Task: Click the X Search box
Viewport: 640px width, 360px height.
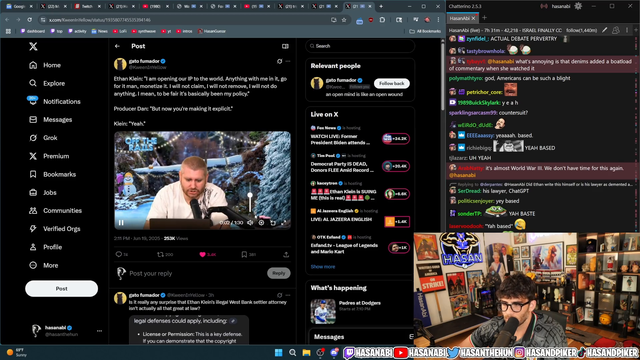Action: (x=360, y=46)
